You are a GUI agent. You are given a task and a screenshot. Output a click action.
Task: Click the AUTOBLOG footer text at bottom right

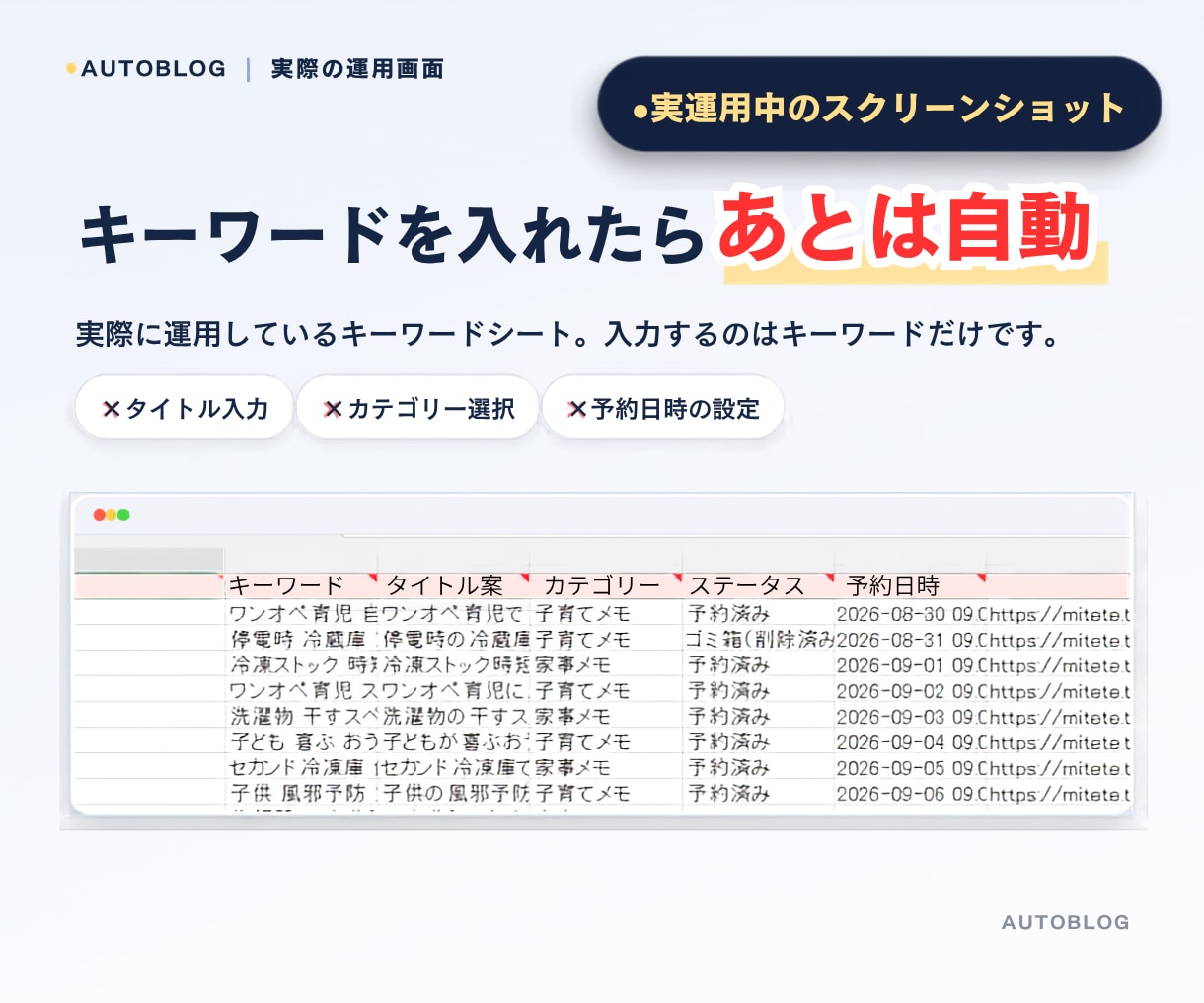(x=1065, y=922)
